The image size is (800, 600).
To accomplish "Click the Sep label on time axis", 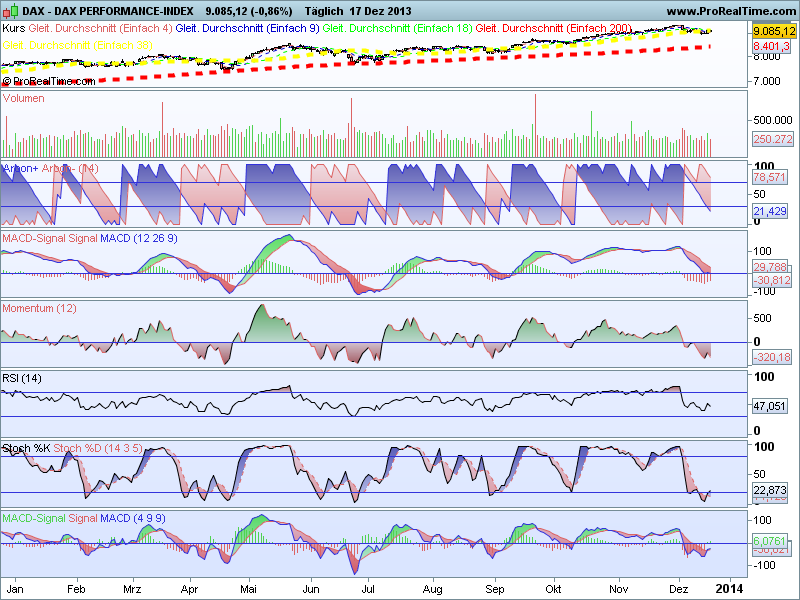I will point(495,589).
